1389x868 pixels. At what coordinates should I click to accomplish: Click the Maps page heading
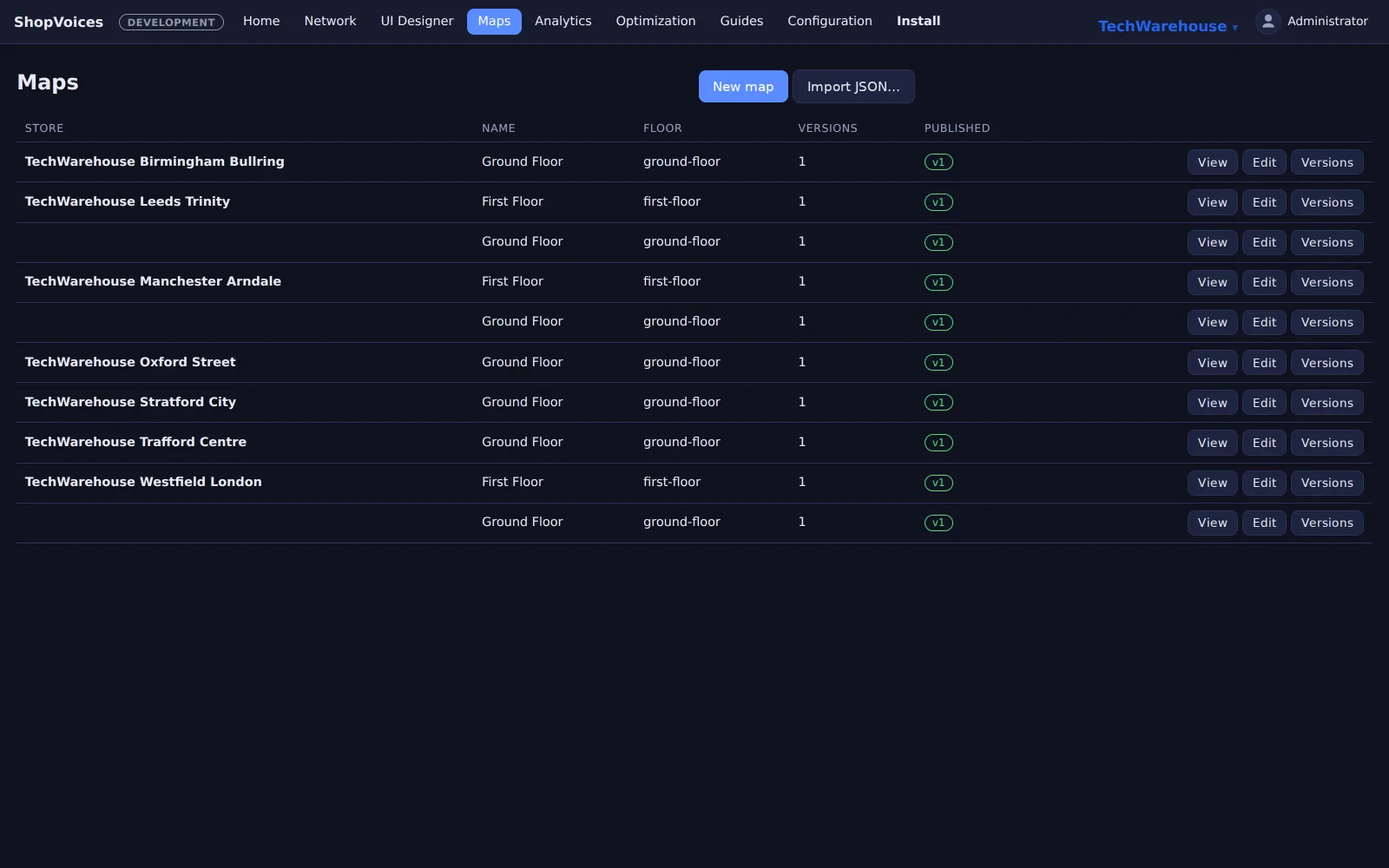tap(48, 82)
